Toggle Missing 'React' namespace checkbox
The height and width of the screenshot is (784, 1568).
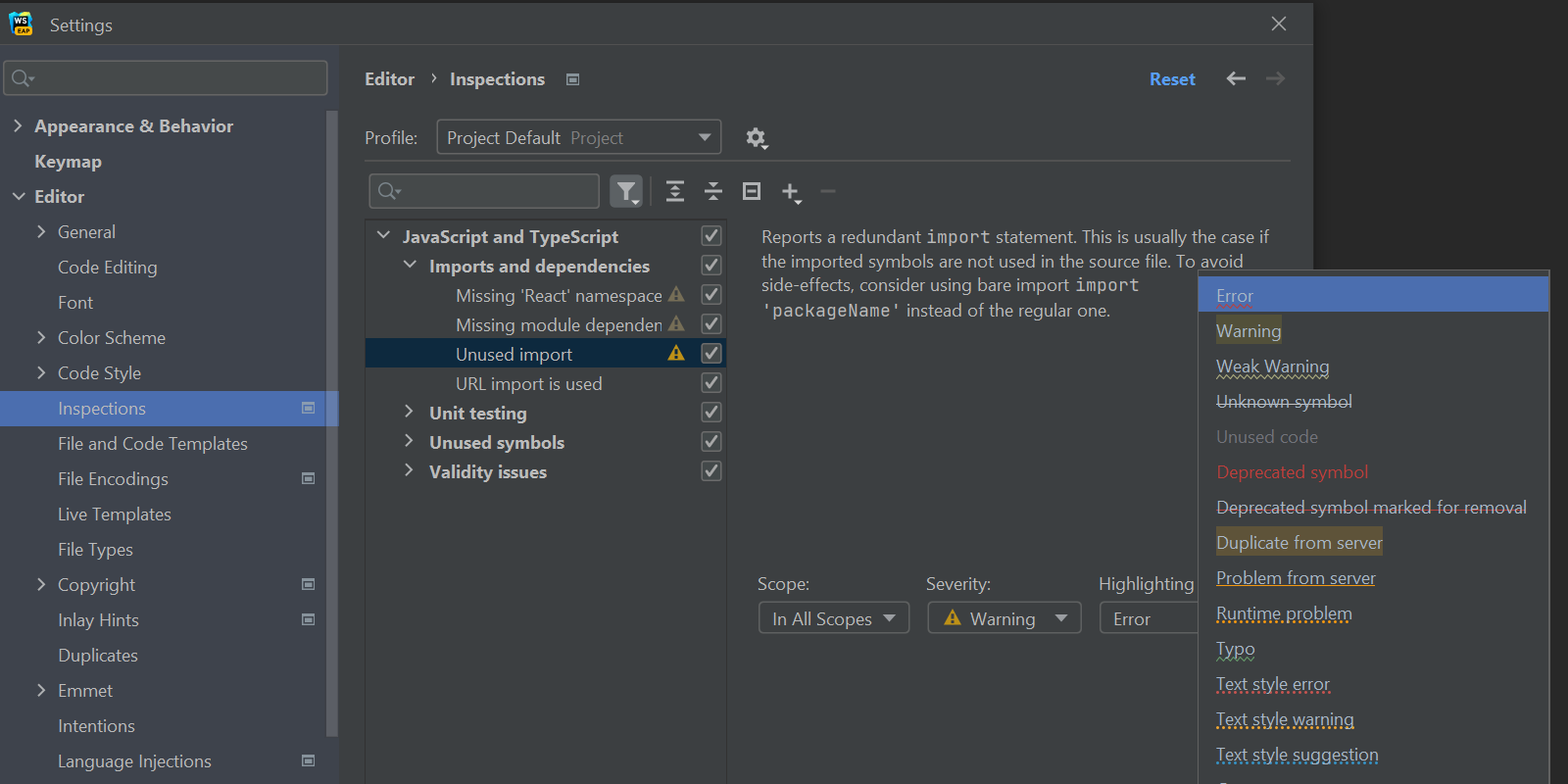[711, 295]
